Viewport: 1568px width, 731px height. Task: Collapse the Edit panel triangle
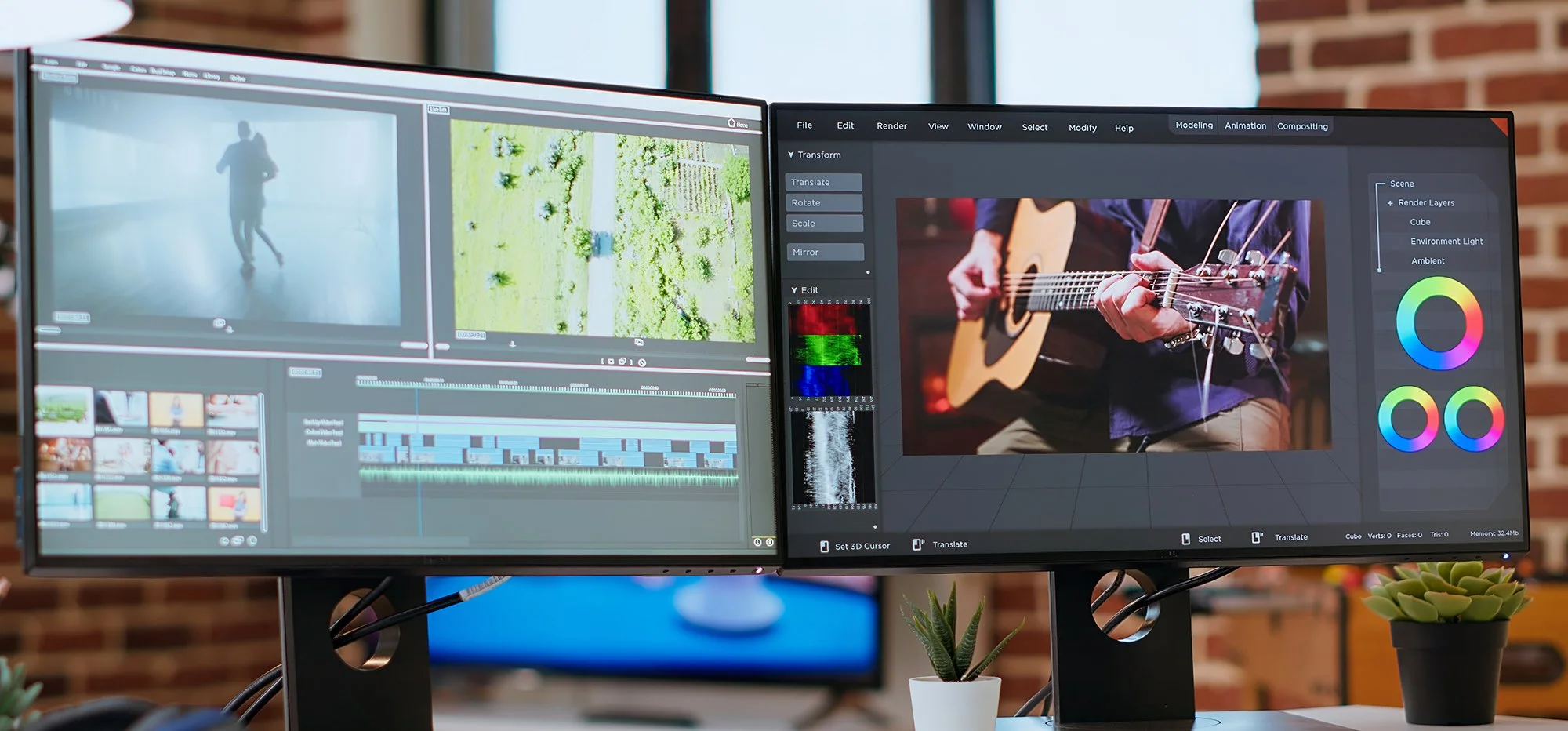793,290
